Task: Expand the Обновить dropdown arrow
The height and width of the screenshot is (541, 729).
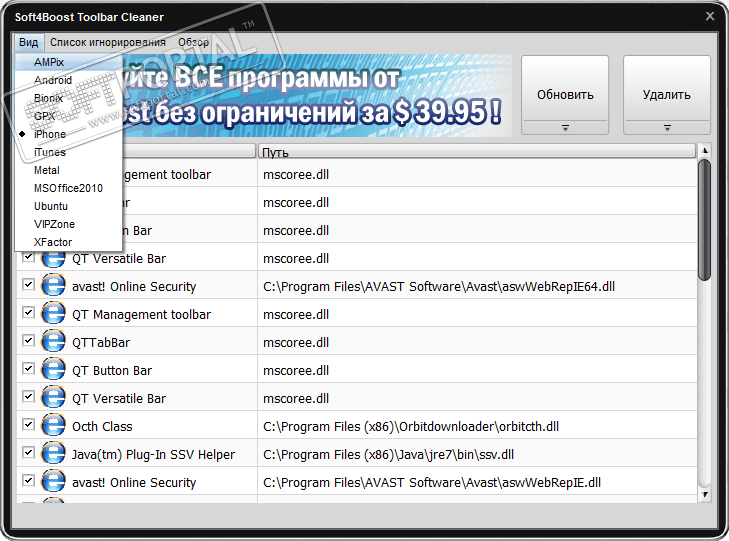Action: point(565,127)
